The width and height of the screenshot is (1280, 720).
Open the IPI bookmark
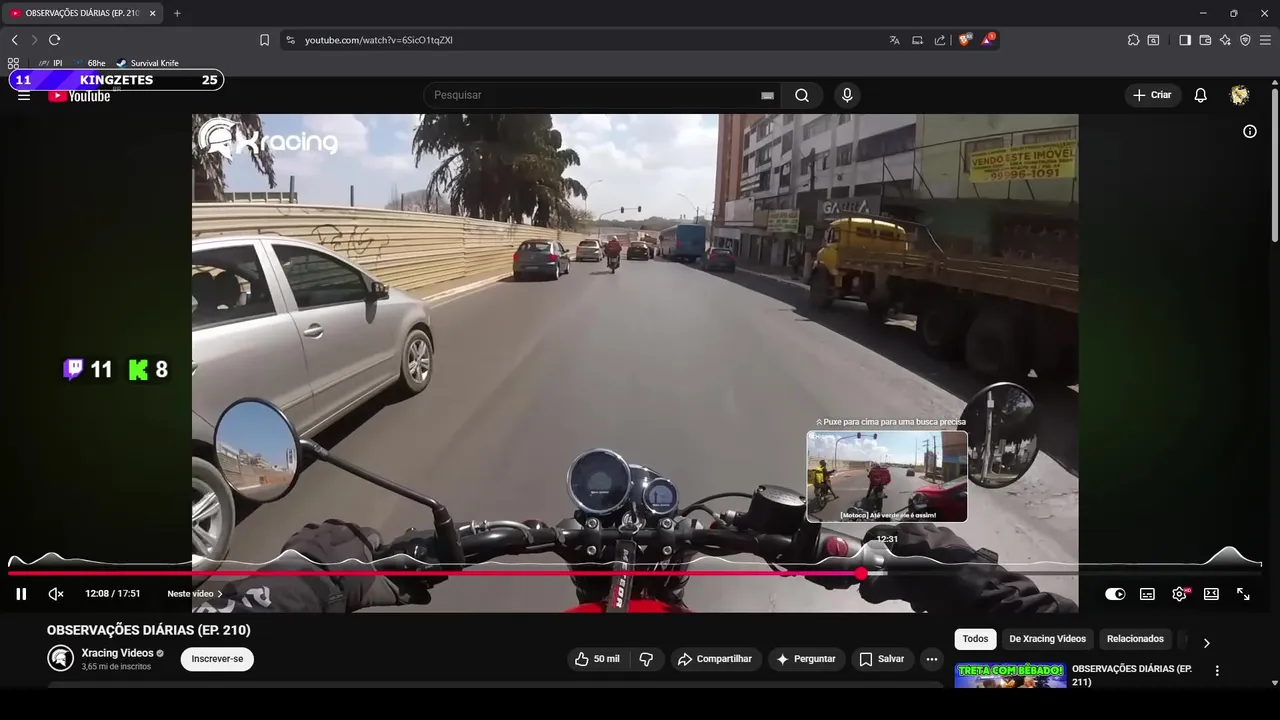[x=50, y=63]
